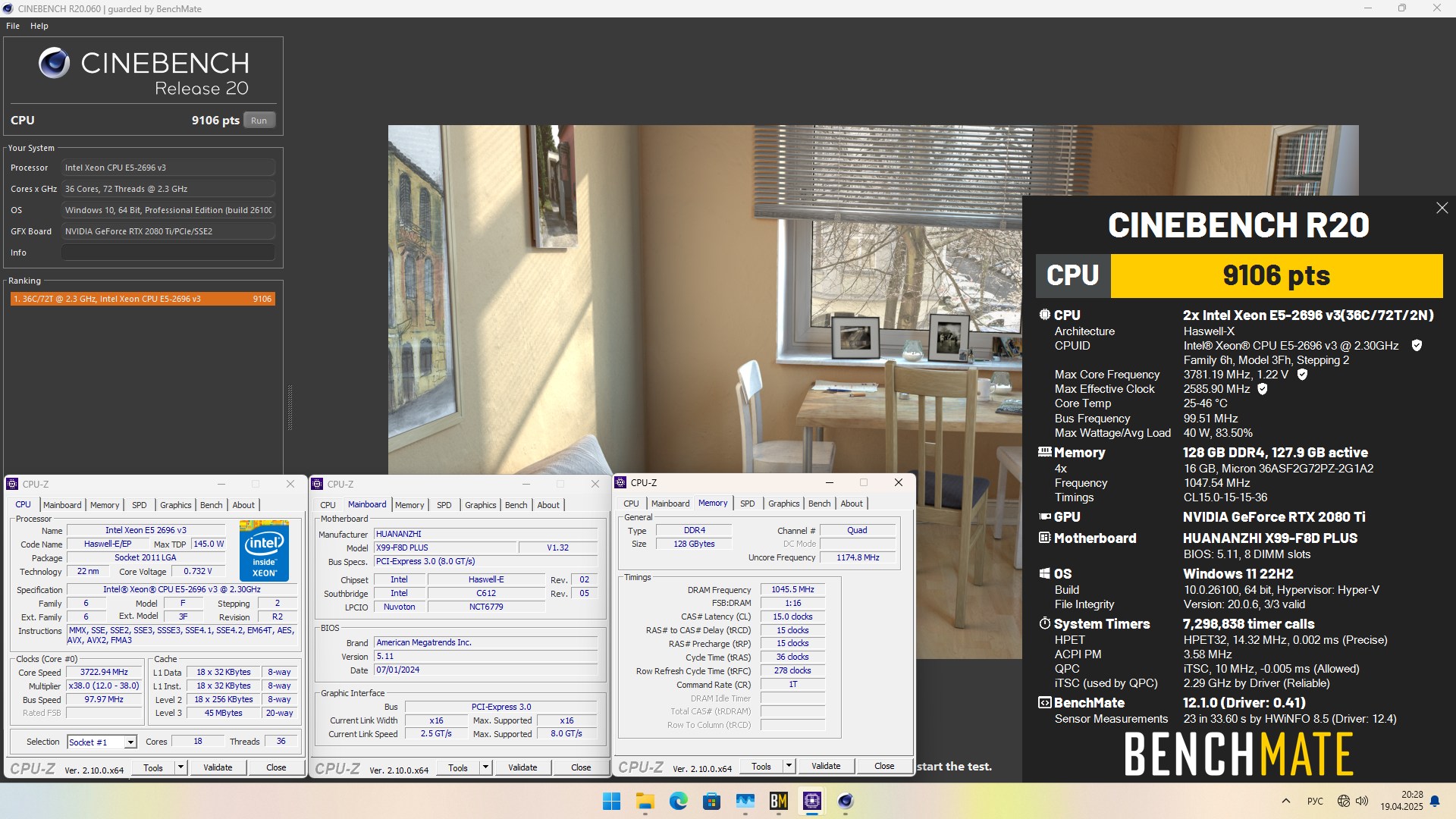Click first CPU-Z window title icon

(12, 484)
